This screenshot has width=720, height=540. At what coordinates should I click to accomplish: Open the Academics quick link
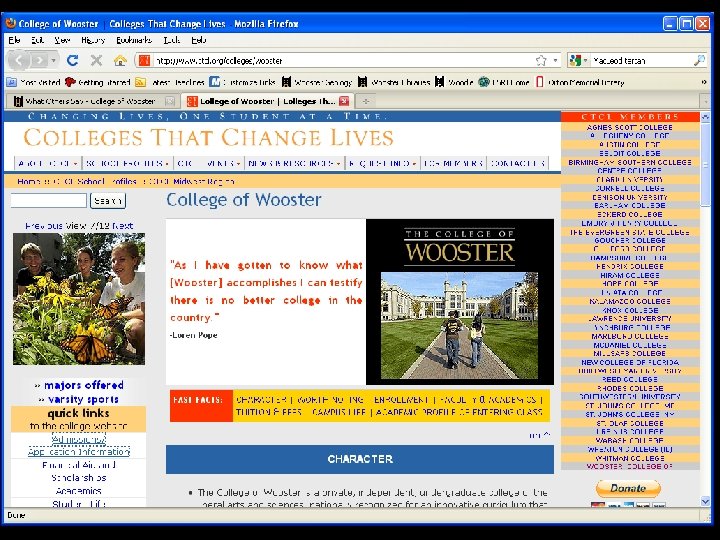pos(79,491)
